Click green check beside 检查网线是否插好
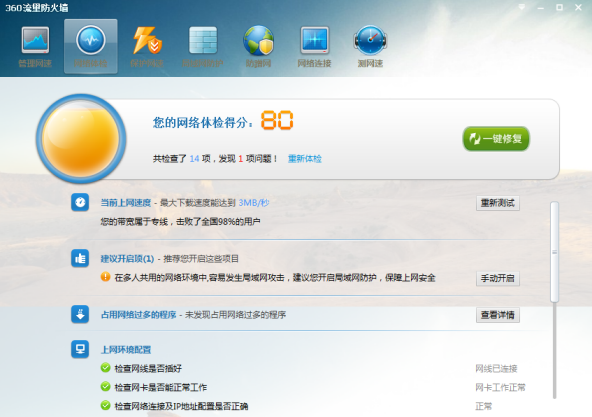This screenshot has height=417, width=592. (x=105, y=368)
